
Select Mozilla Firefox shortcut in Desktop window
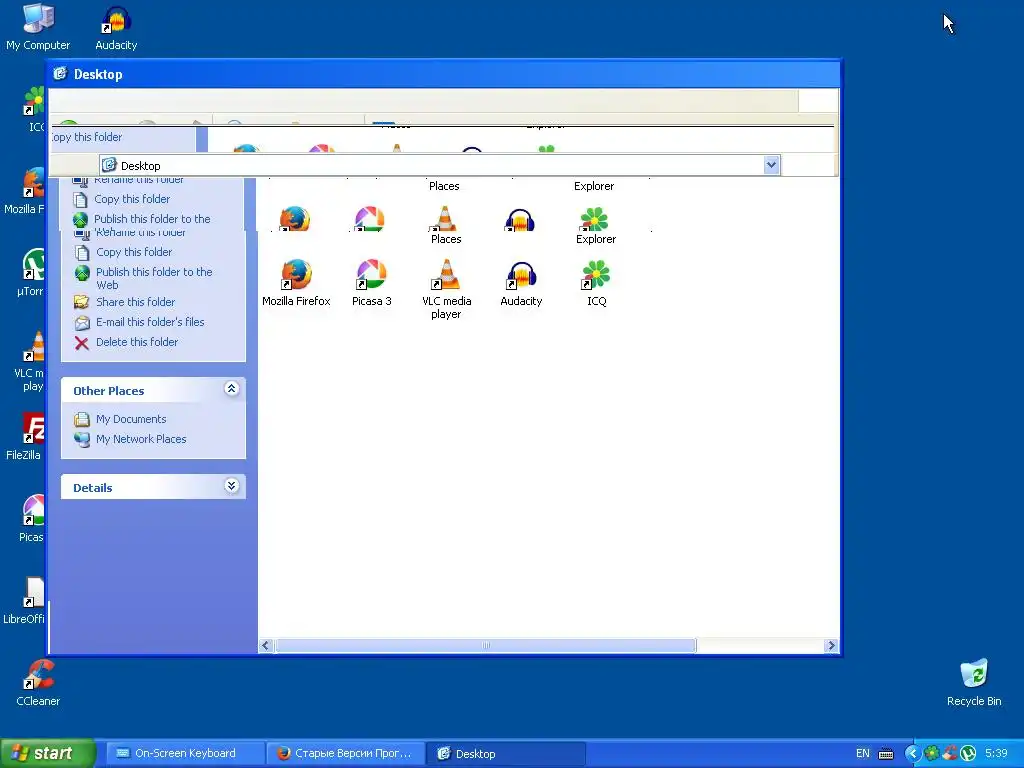[296, 283]
